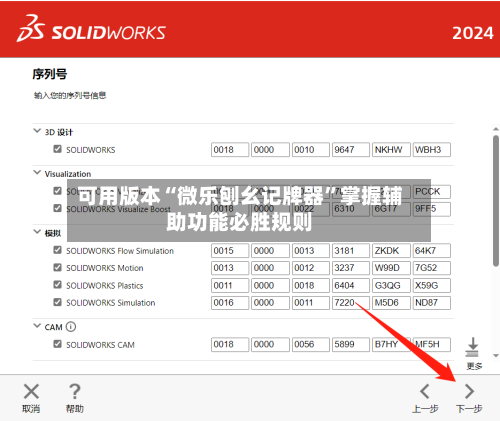Click CAM serial field 0056

coord(311,345)
